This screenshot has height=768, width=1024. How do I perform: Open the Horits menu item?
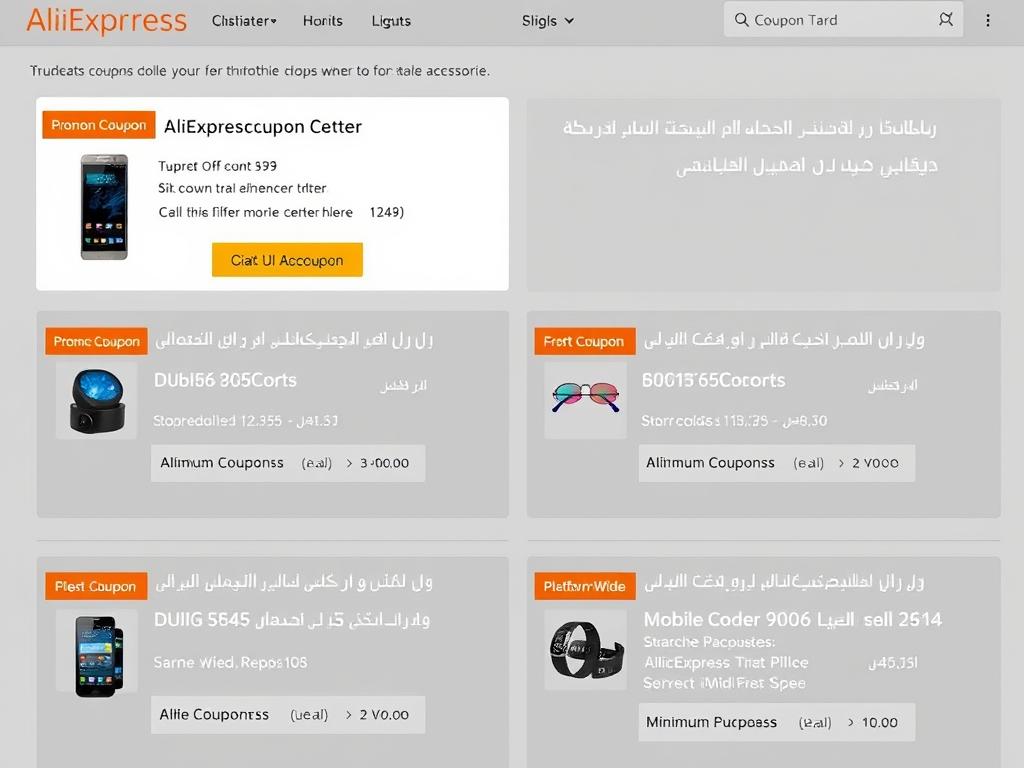323,21
